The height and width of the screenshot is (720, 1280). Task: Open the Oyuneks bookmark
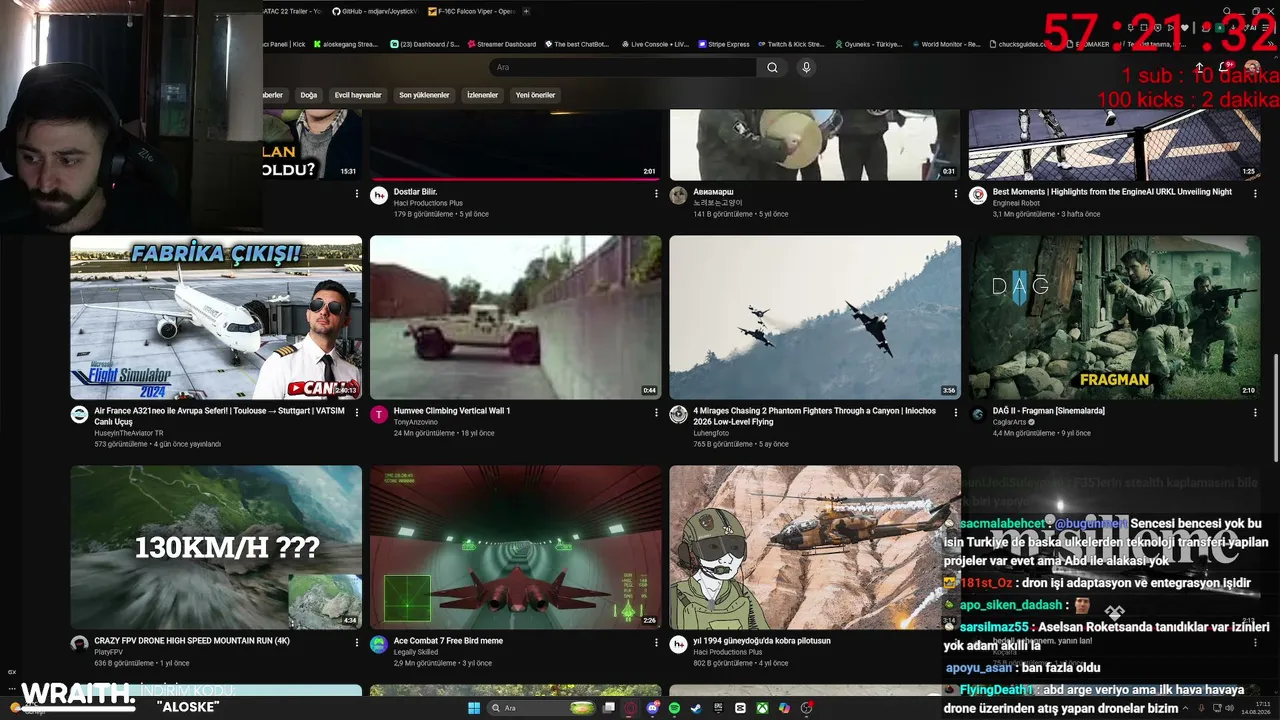click(868, 44)
